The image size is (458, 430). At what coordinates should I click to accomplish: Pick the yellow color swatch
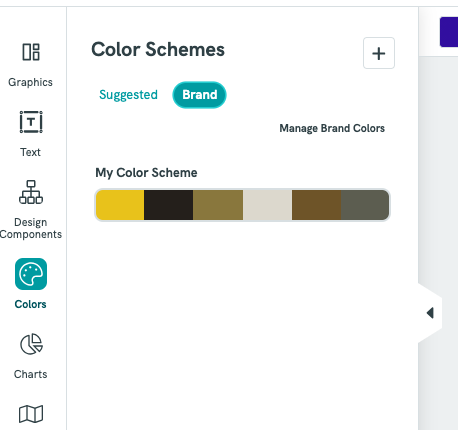tap(120, 205)
